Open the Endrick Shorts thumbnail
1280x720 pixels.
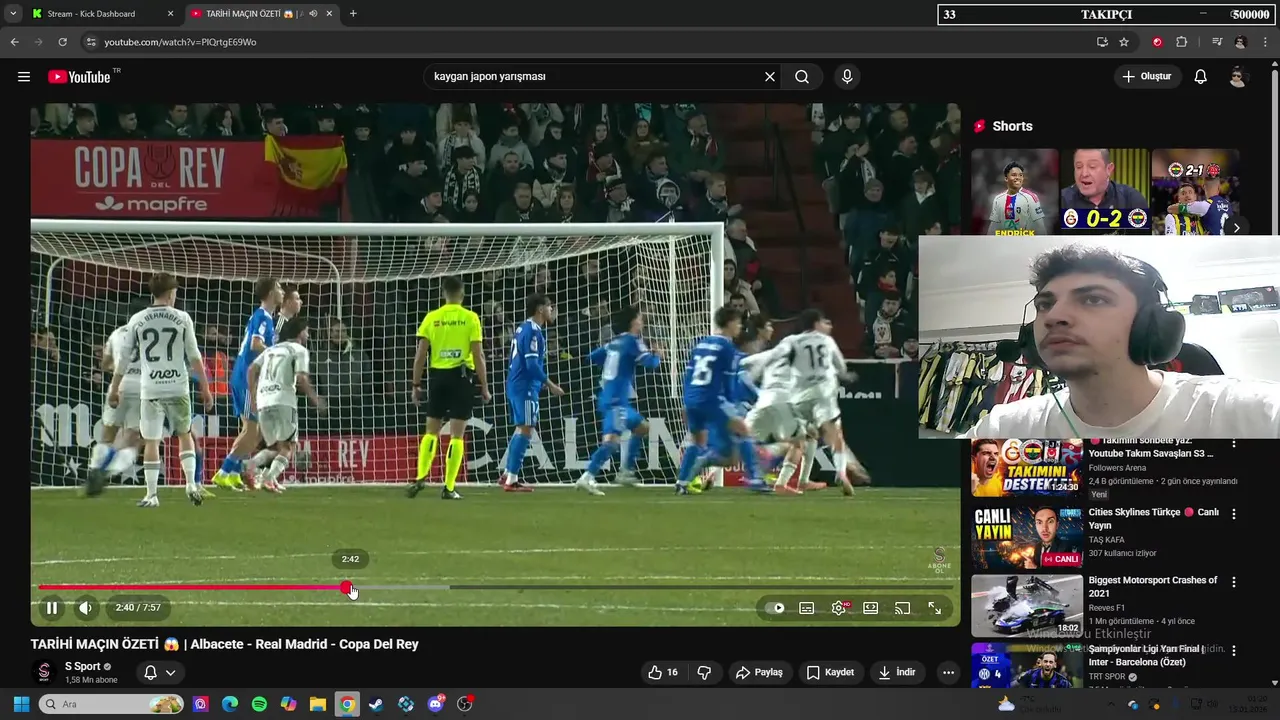(x=1014, y=193)
